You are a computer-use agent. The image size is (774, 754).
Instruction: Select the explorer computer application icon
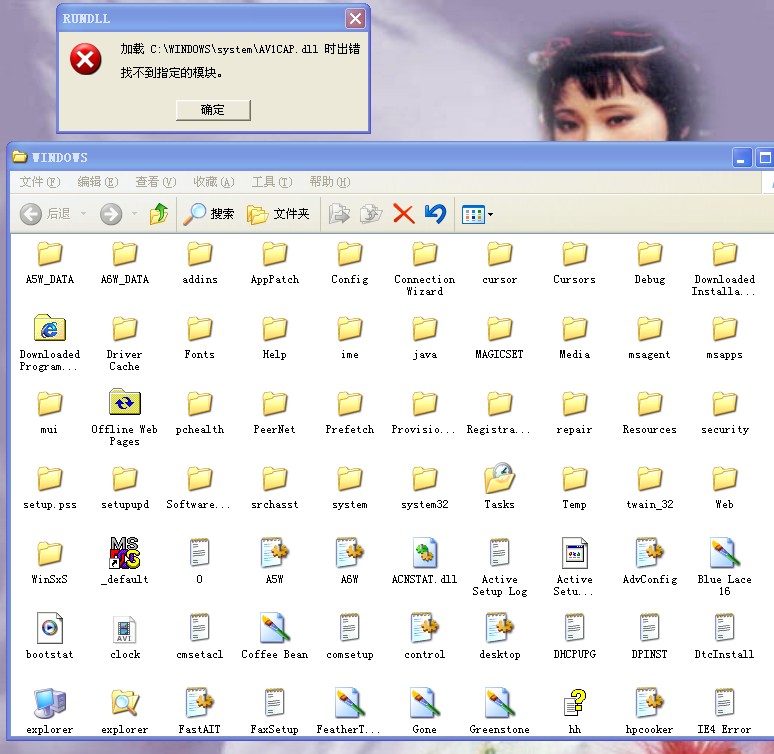(x=49, y=711)
